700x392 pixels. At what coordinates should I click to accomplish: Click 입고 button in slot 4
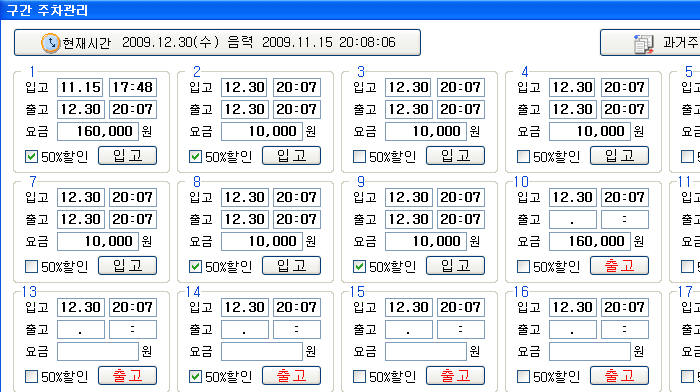(619, 156)
